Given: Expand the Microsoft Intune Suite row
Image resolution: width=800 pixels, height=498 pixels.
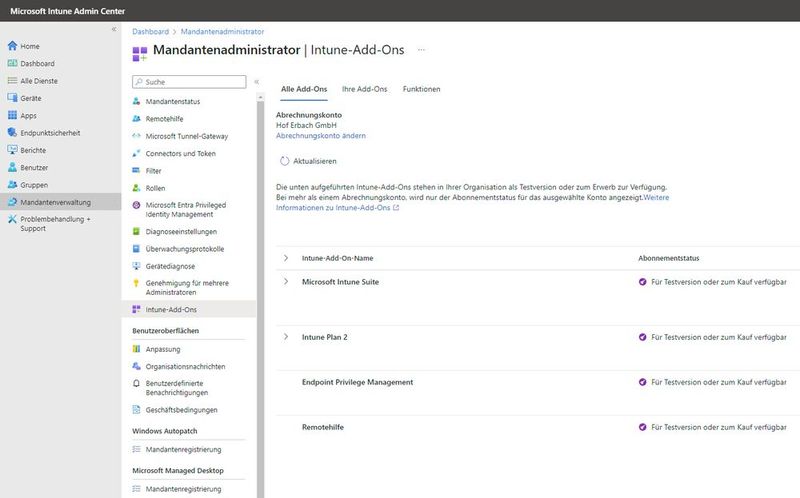Looking at the screenshot, I should pyautogui.click(x=286, y=282).
